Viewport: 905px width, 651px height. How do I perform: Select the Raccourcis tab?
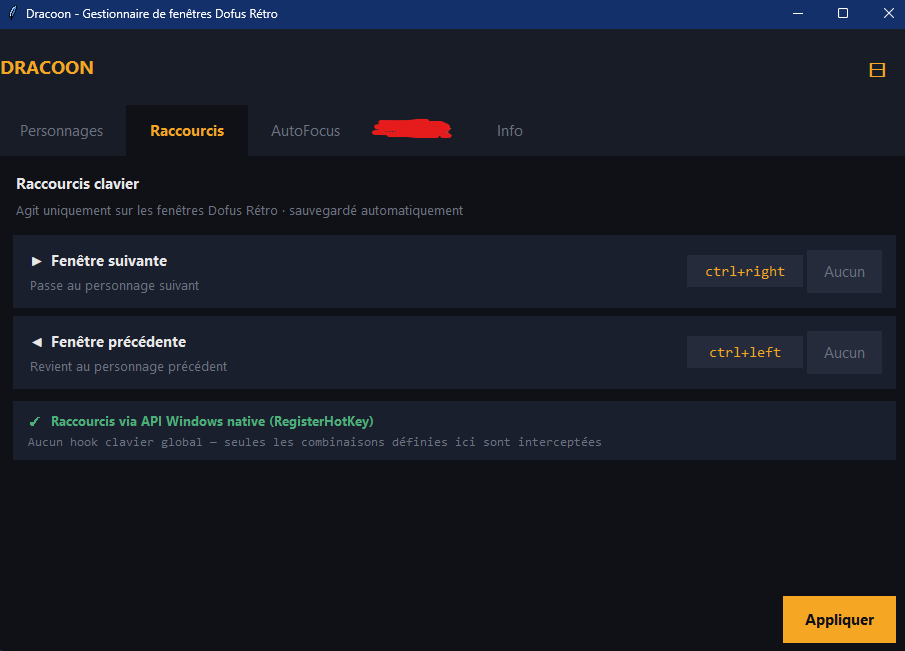tap(187, 131)
